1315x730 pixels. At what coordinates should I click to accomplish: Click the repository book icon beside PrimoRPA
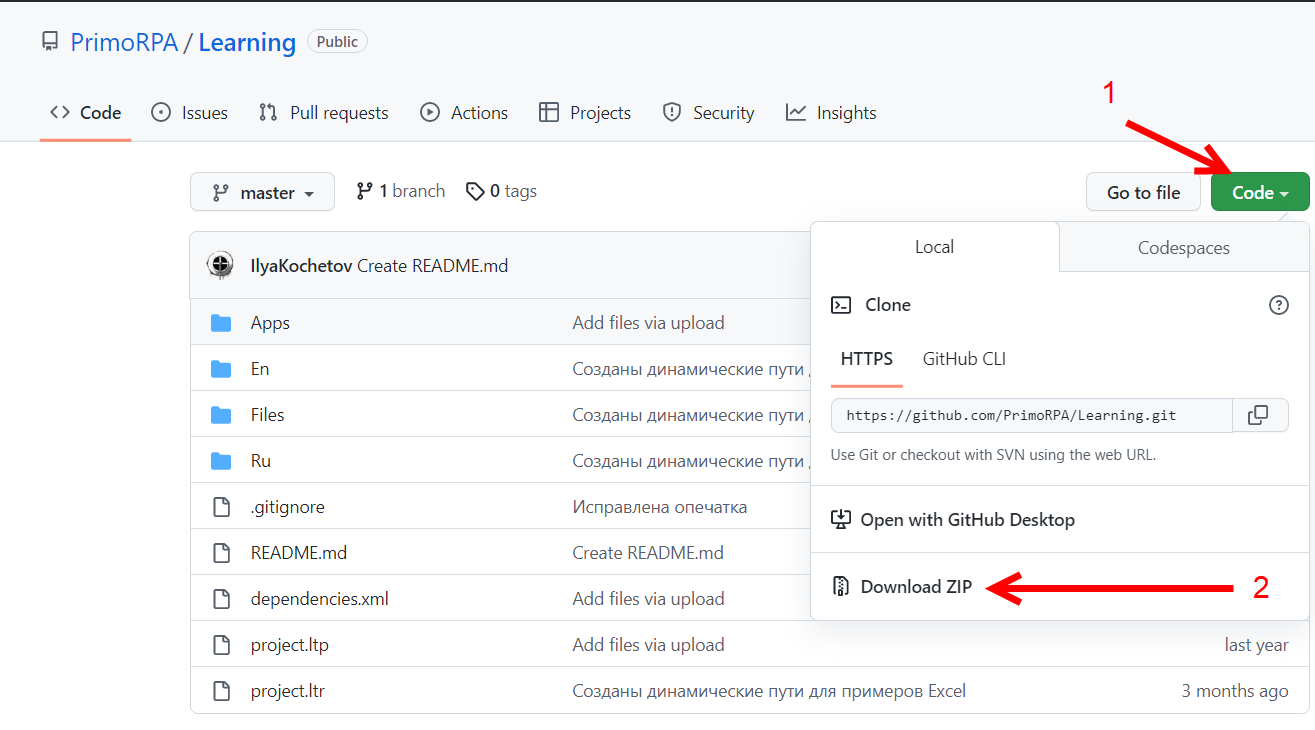click(49, 42)
